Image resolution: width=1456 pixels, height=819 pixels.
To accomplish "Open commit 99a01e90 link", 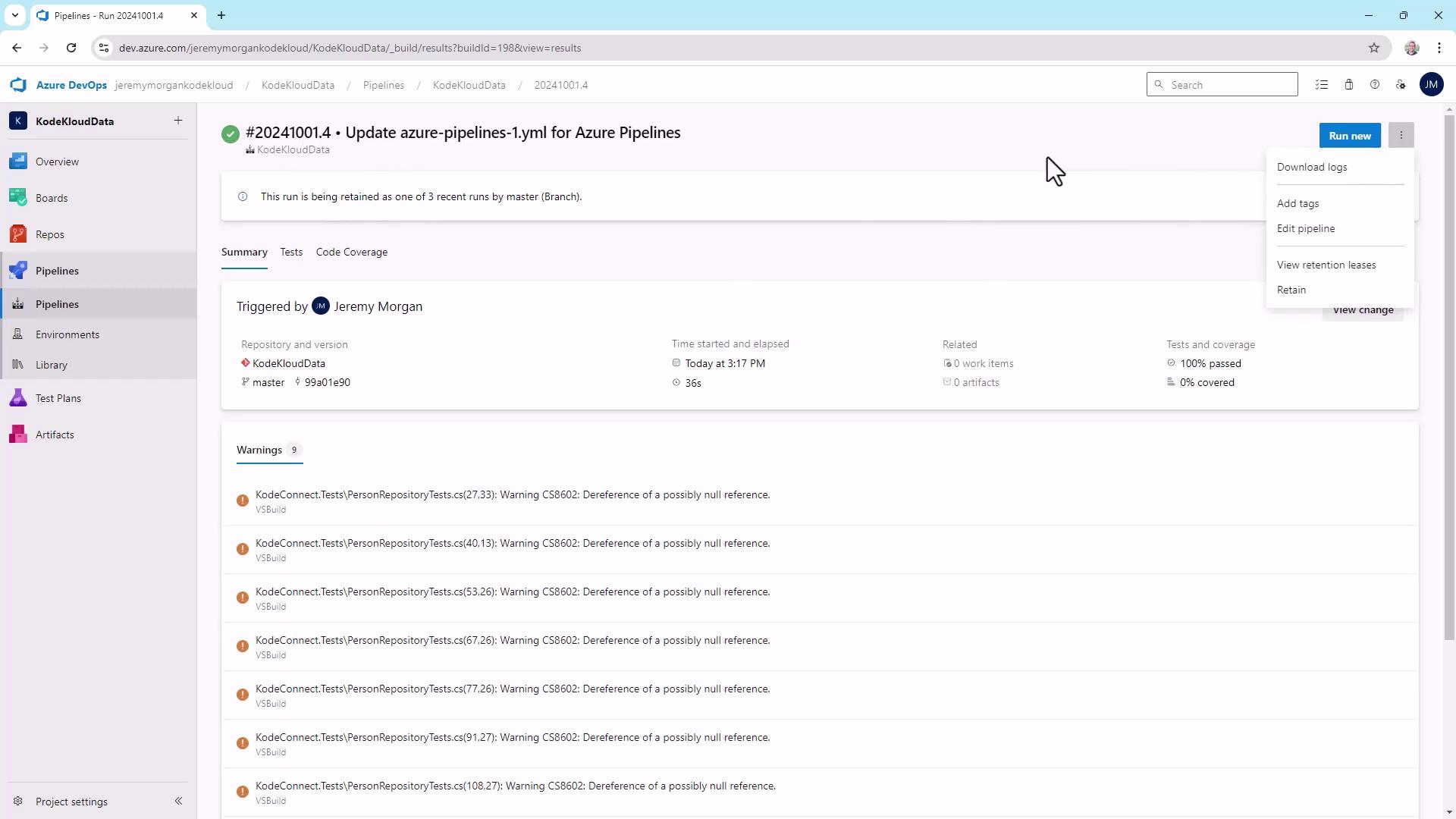I will coord(327,382).
